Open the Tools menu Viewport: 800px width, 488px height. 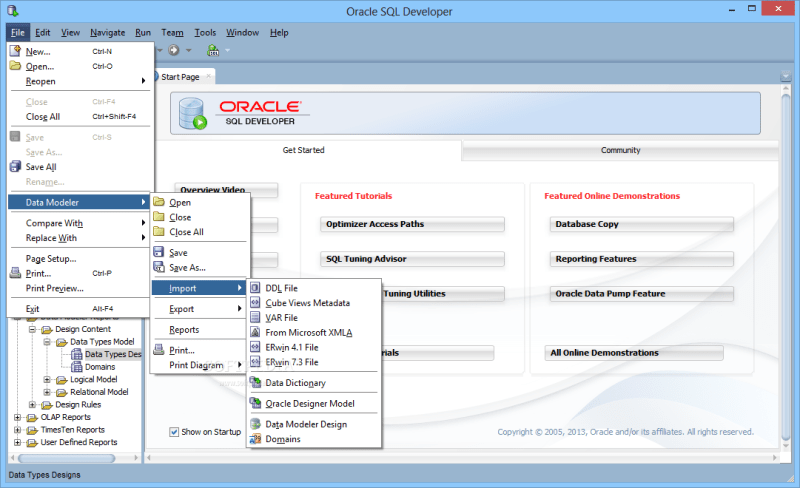(x=205, y=33)
